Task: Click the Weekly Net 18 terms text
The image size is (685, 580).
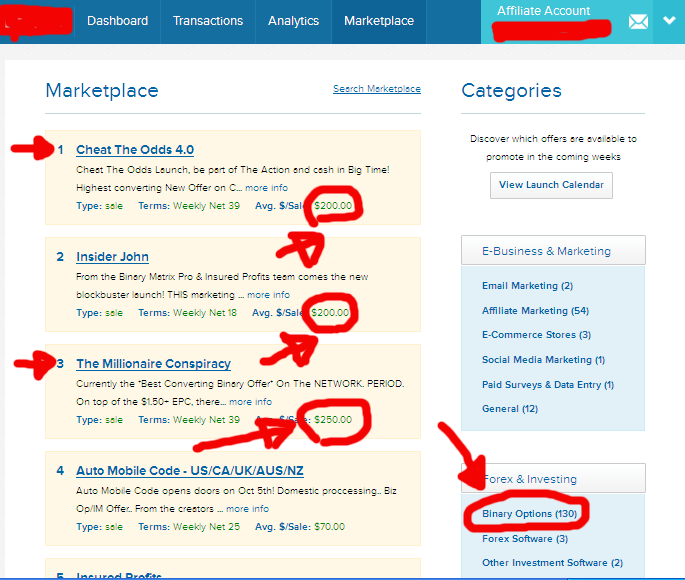Action: (205, 313)
